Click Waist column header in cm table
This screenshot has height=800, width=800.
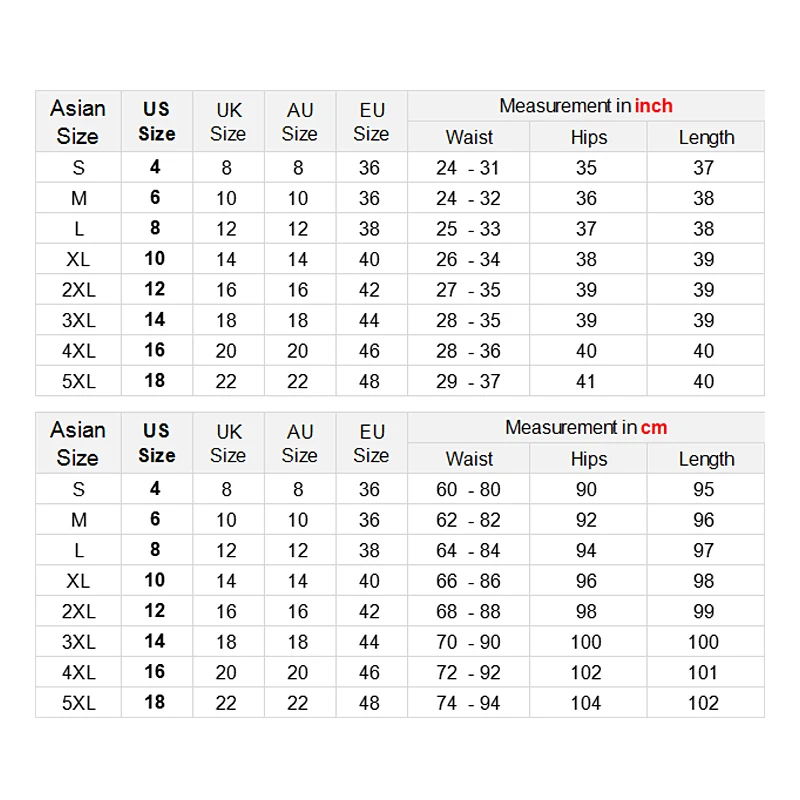point(469,459)
